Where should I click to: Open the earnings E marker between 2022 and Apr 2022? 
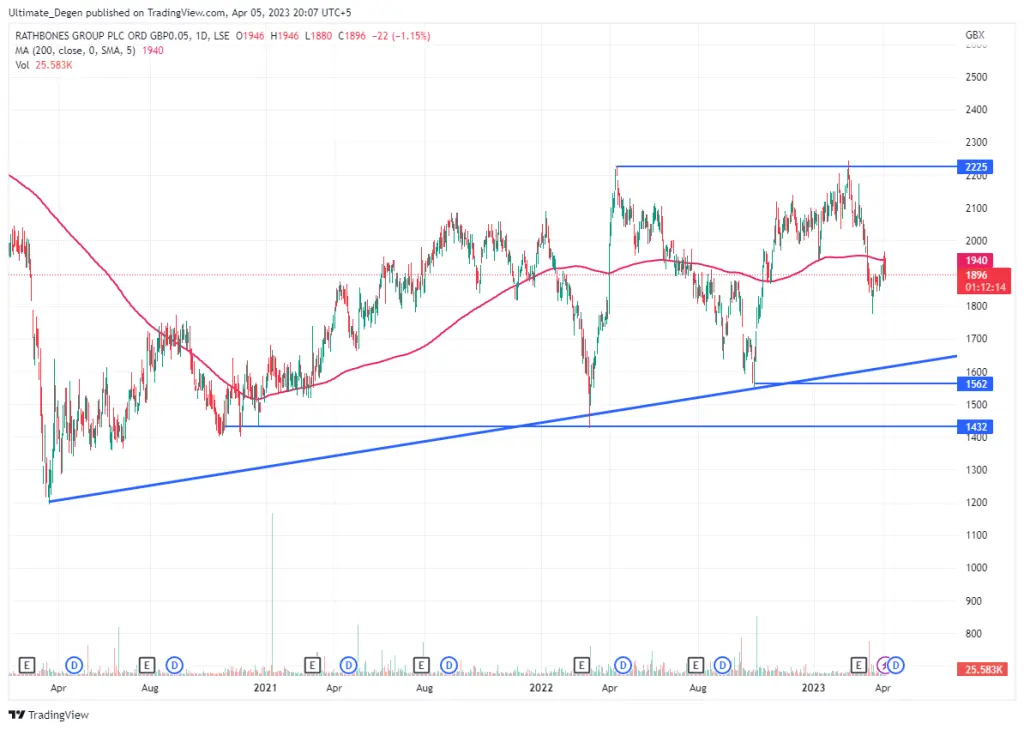click(x=581, y=665)
